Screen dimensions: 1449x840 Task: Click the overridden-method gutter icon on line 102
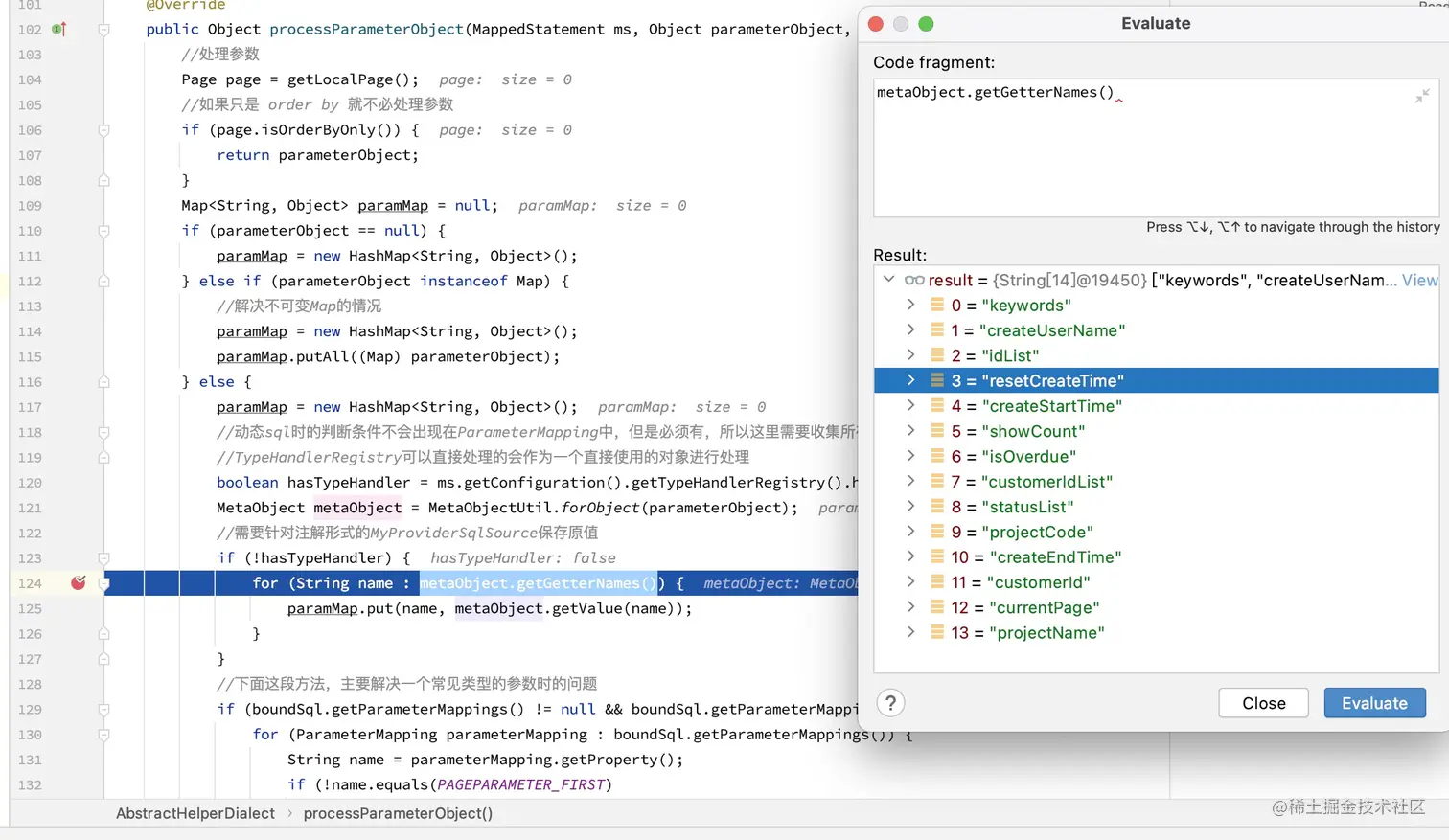58,29
